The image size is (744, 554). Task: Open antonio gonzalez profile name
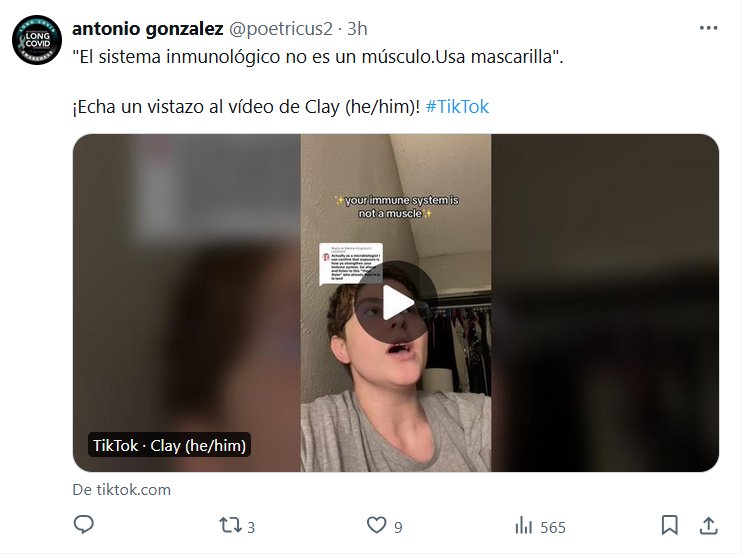(x=148, y=29)
